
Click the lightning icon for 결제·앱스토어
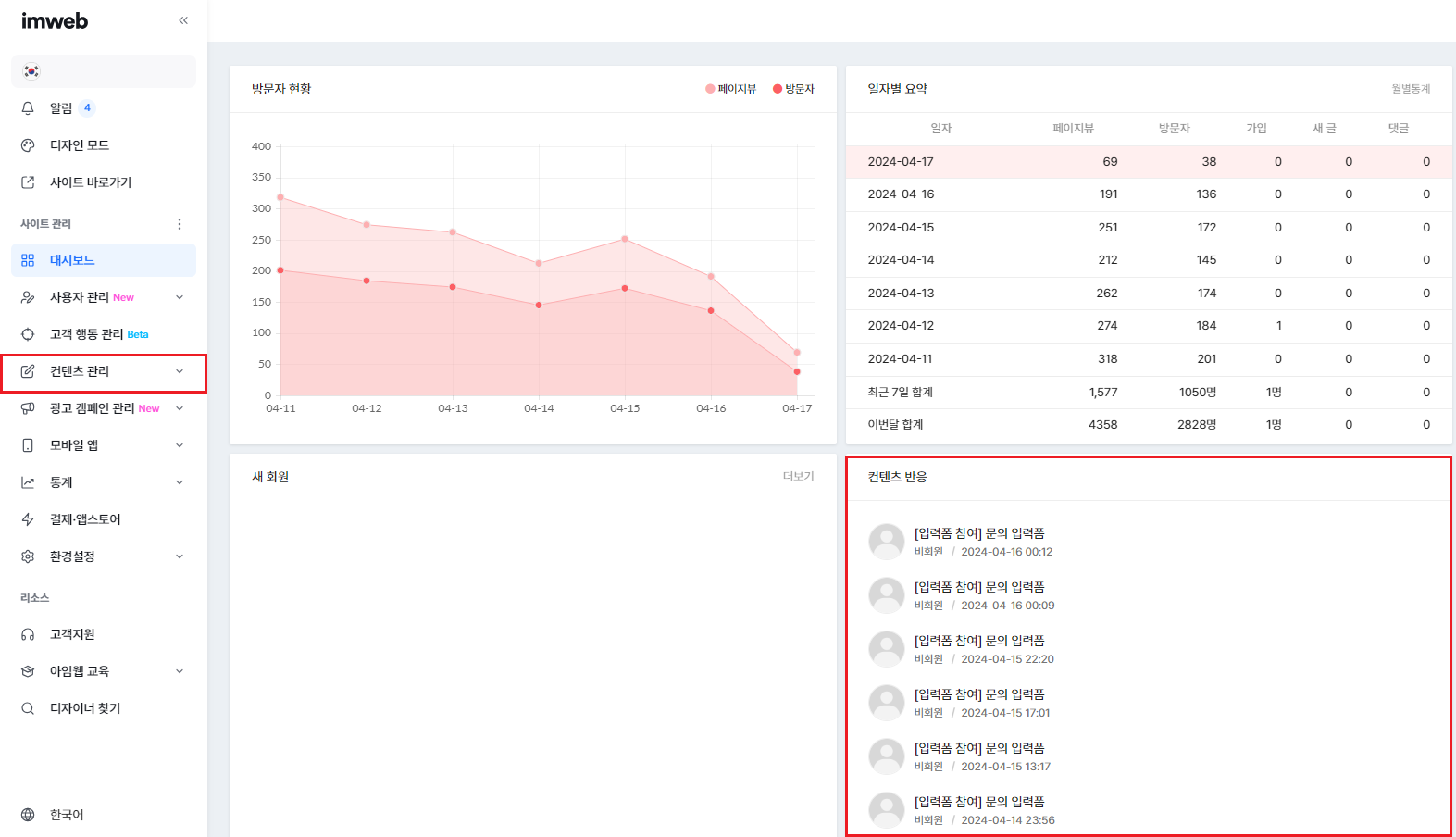point(28,519)
